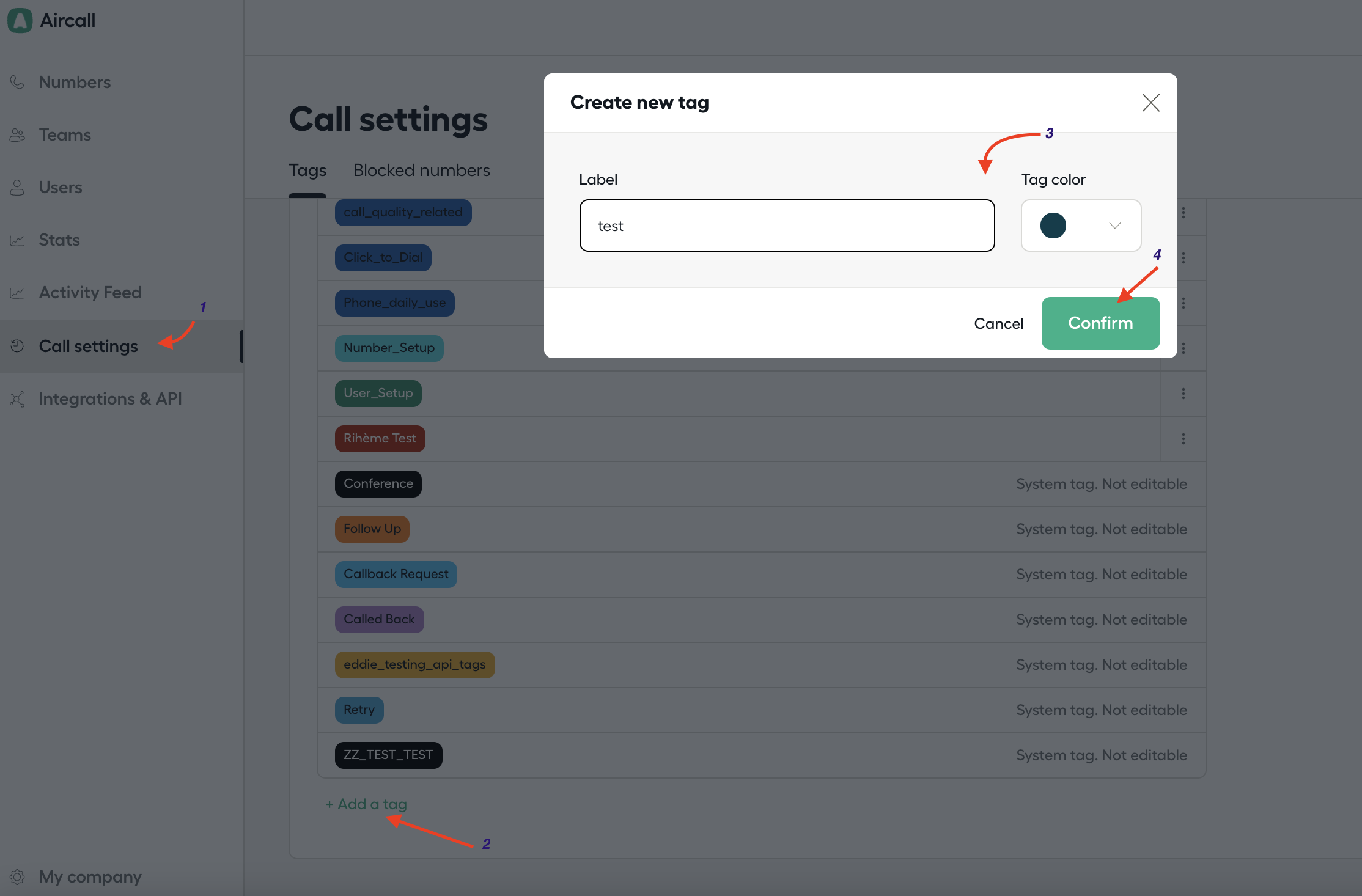Click the call_quality_related tag chip
This screenshot has height=896, width=1362.
[403, 212]
